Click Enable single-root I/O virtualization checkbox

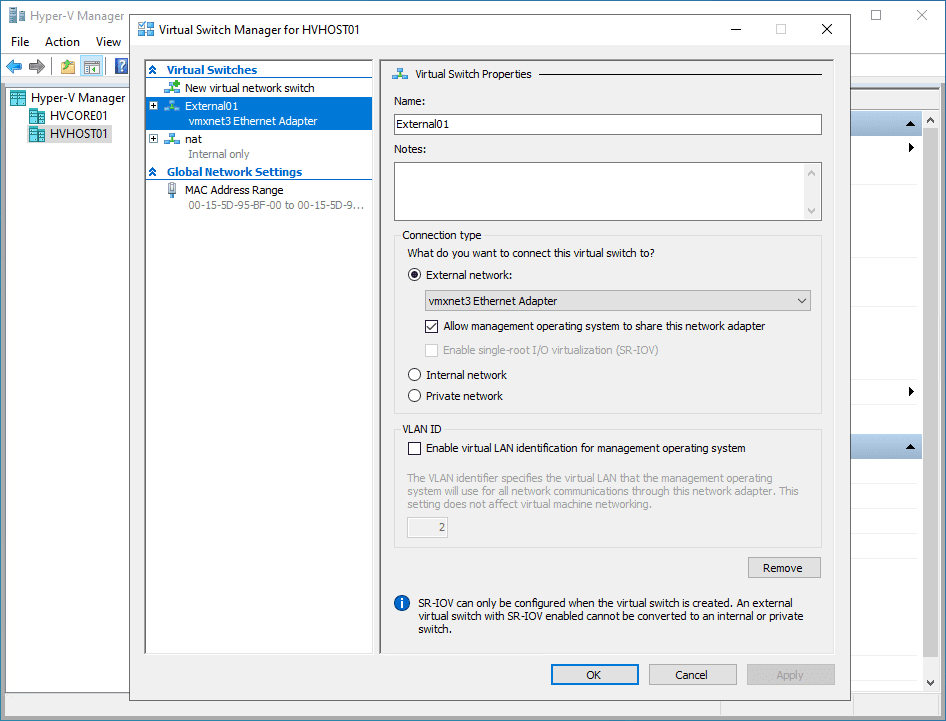click(431, 351)
